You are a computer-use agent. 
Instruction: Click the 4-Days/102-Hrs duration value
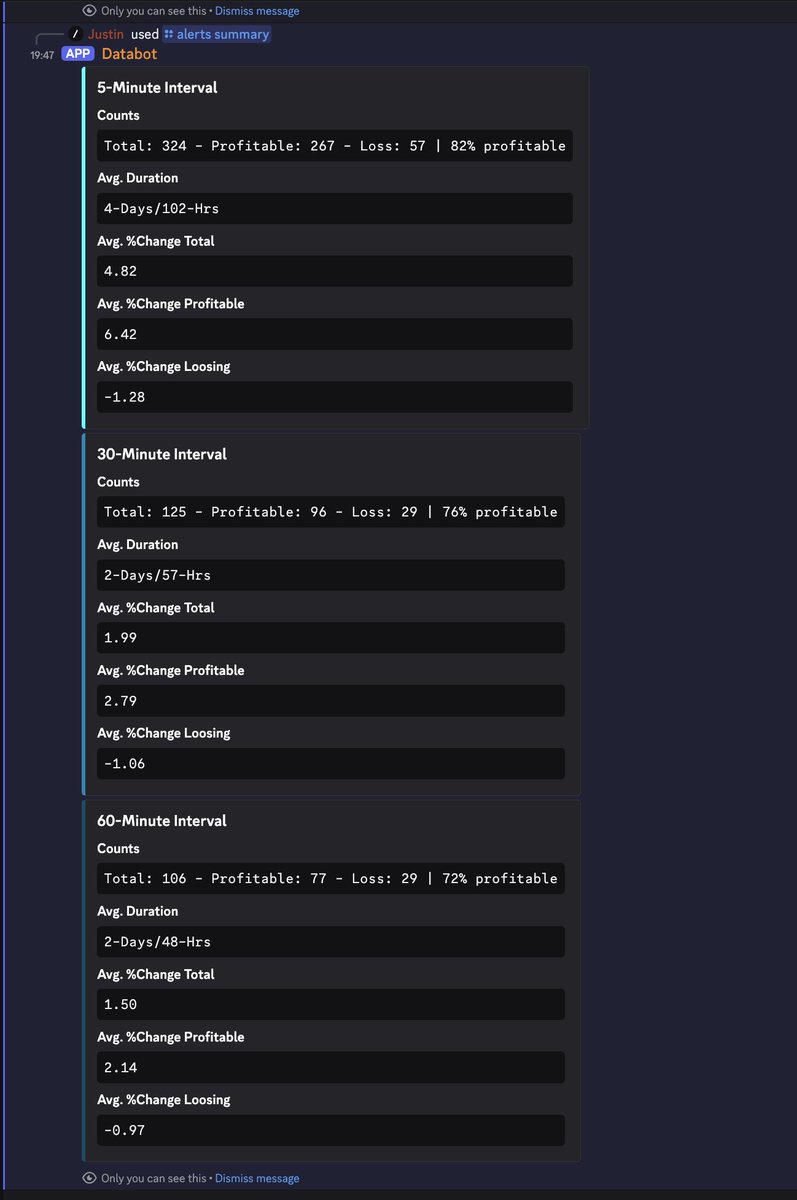[335, 209]
